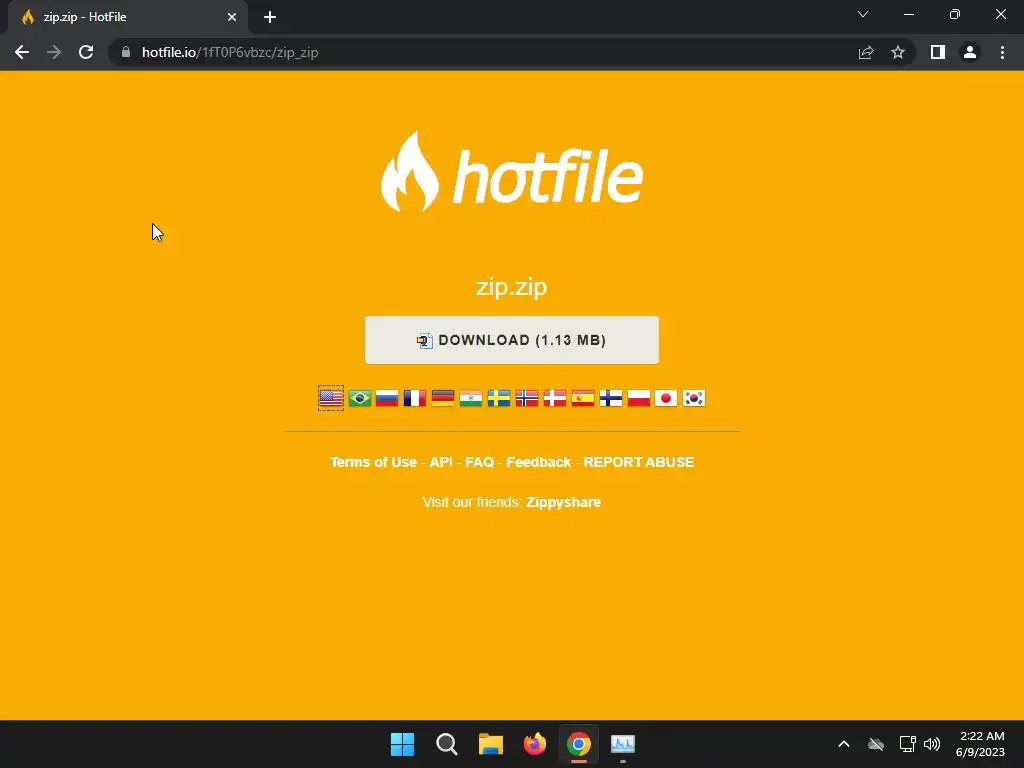Open the Terms of Use link
This screenshot has width=1024, height=768.
click(x=374, y=462)
